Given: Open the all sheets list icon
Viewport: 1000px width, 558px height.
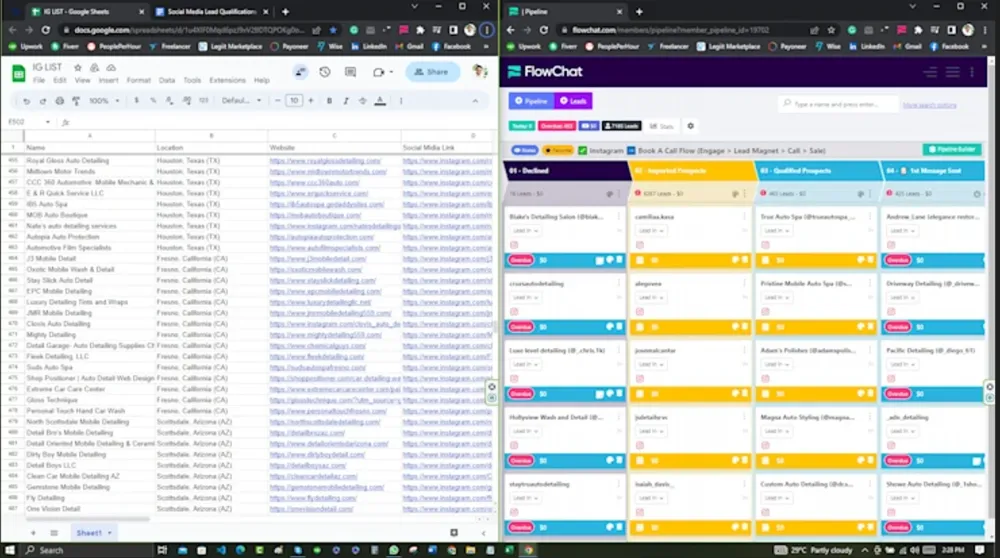Looking at the screenshot, I should [x=54, y=532].
